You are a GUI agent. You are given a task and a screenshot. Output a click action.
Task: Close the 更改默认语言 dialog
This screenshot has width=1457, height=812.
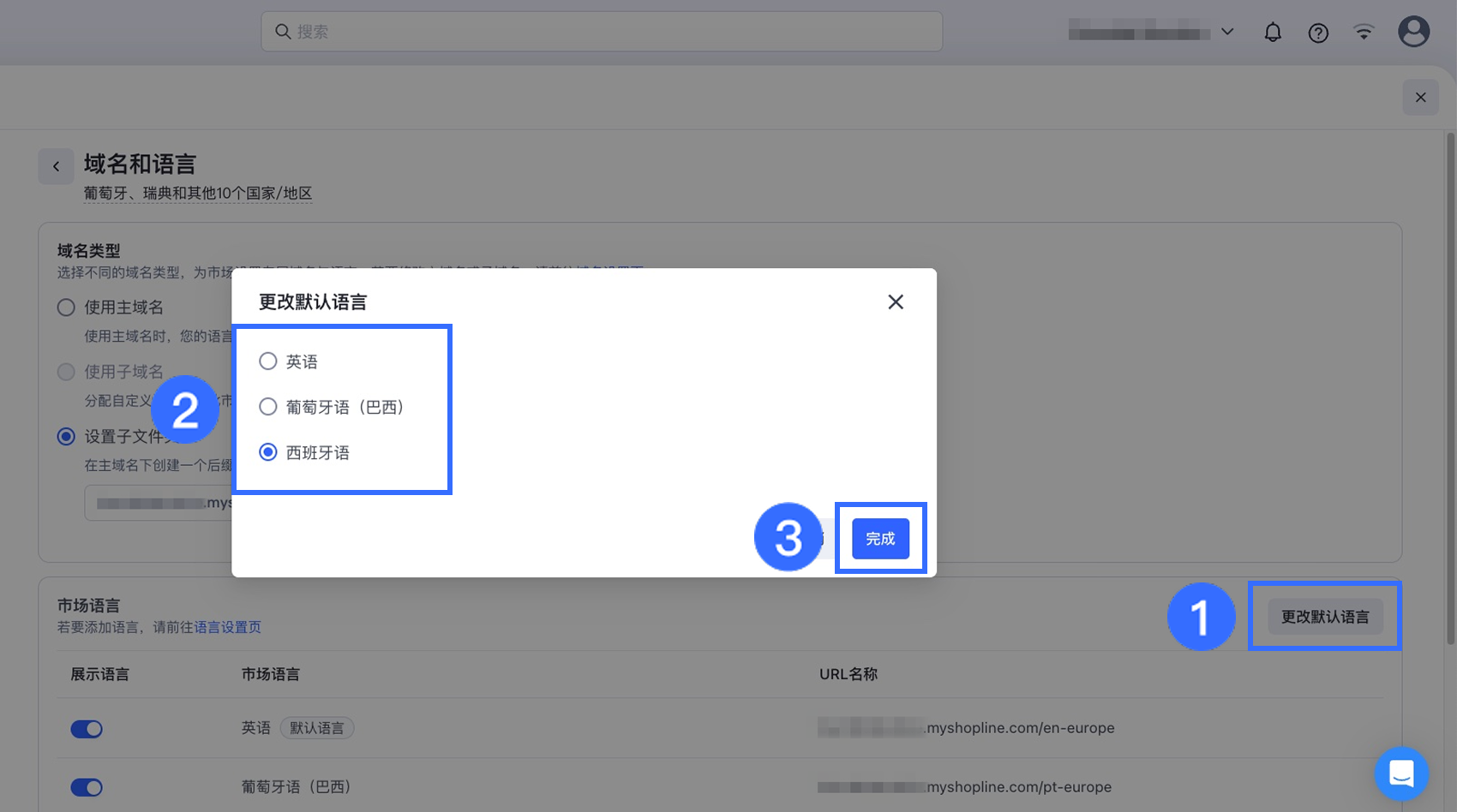tap(896, 302)
